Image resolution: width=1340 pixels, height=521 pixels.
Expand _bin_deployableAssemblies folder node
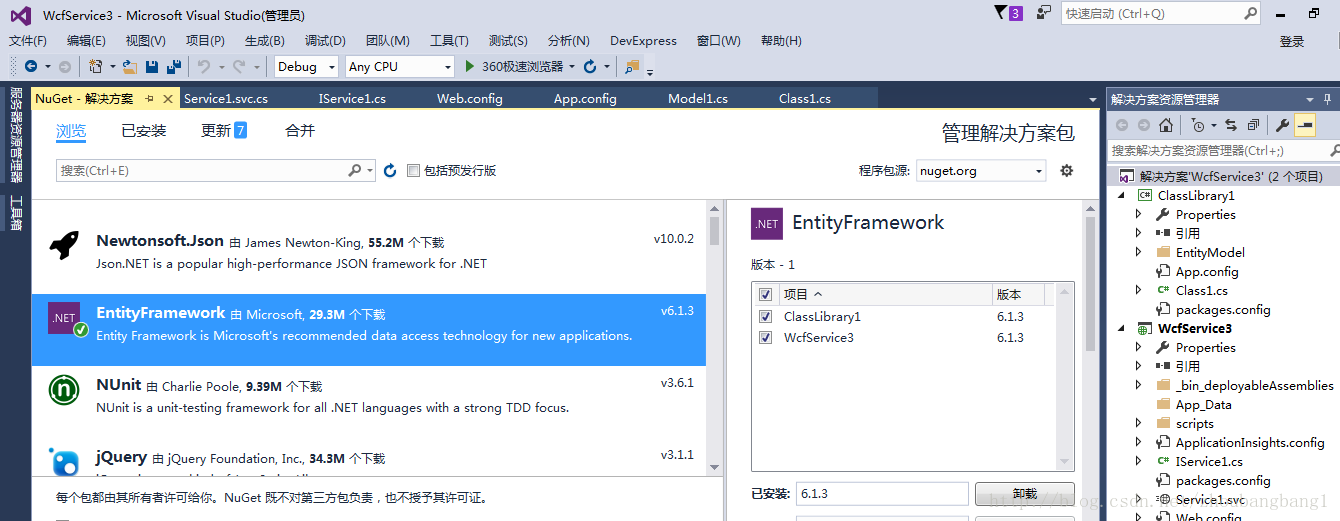click(x=1139, y=386)
